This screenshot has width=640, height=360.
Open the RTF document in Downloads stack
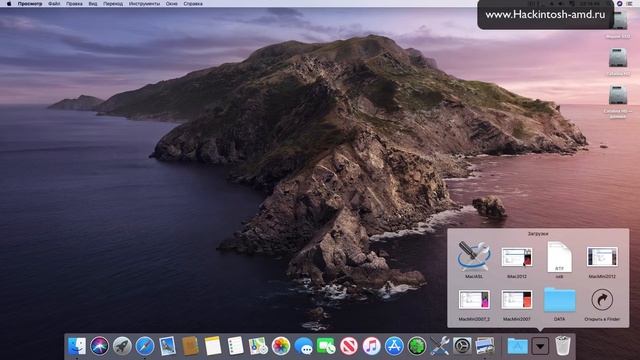tap(559, 257)
